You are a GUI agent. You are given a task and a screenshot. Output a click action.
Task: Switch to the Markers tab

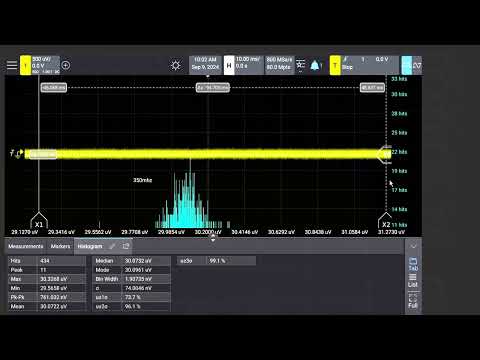[x=60, y=246]
